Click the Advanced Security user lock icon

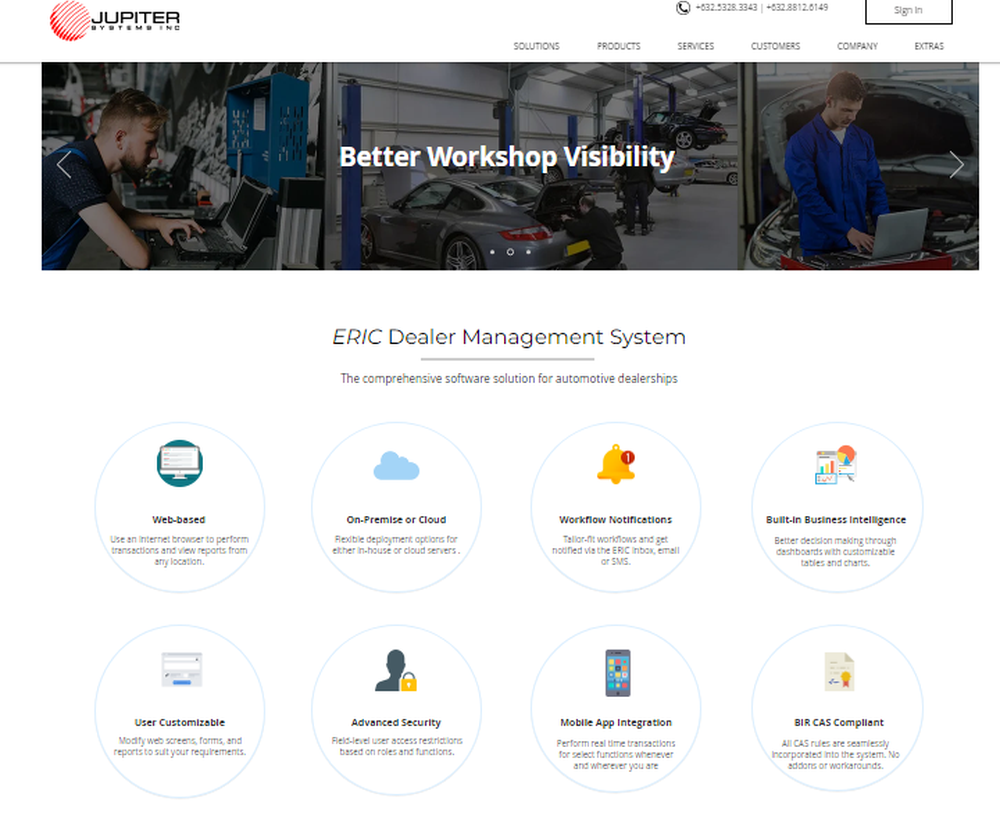tap(396, 670)
